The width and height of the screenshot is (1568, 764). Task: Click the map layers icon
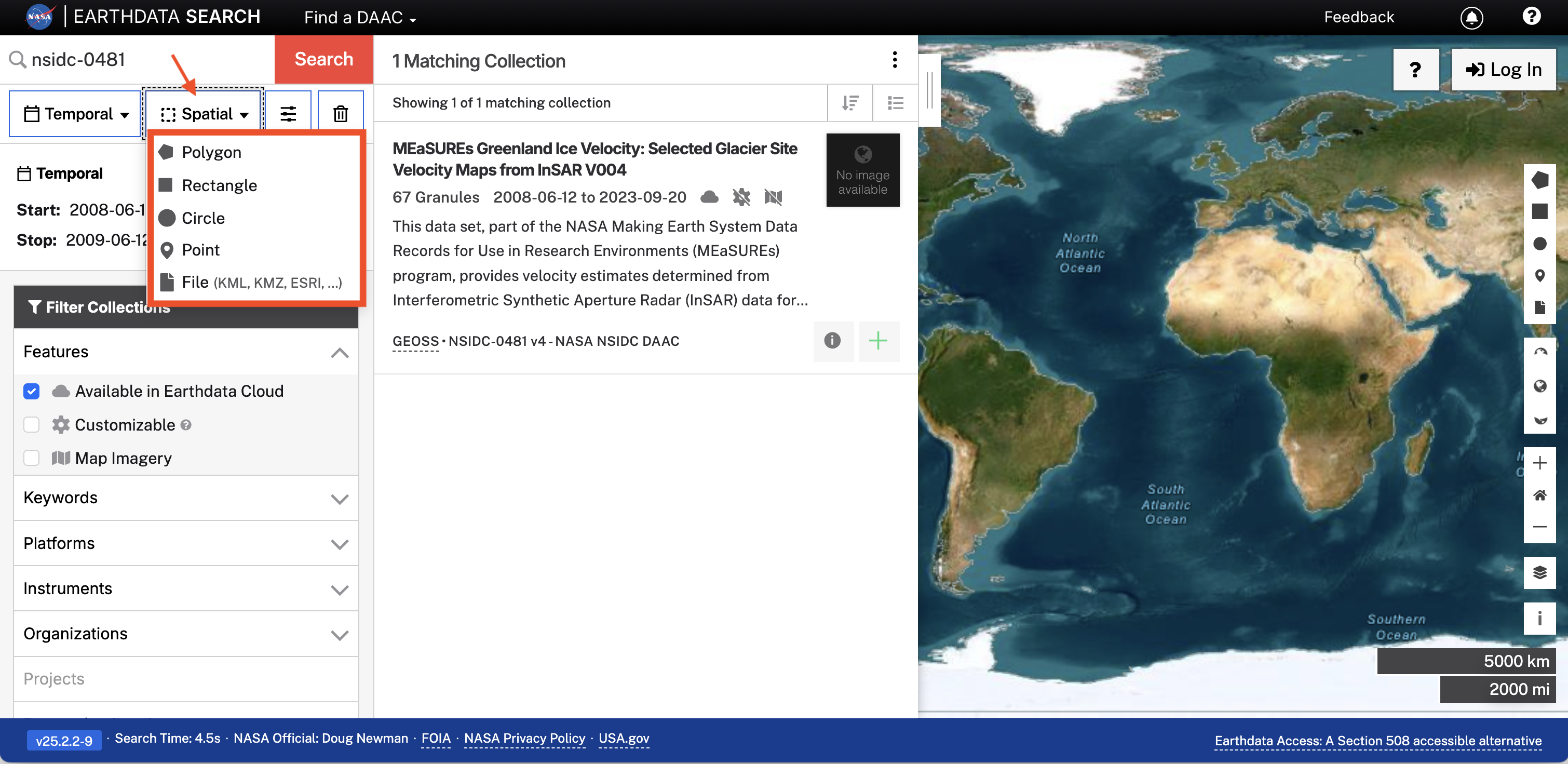(1539, 572)
